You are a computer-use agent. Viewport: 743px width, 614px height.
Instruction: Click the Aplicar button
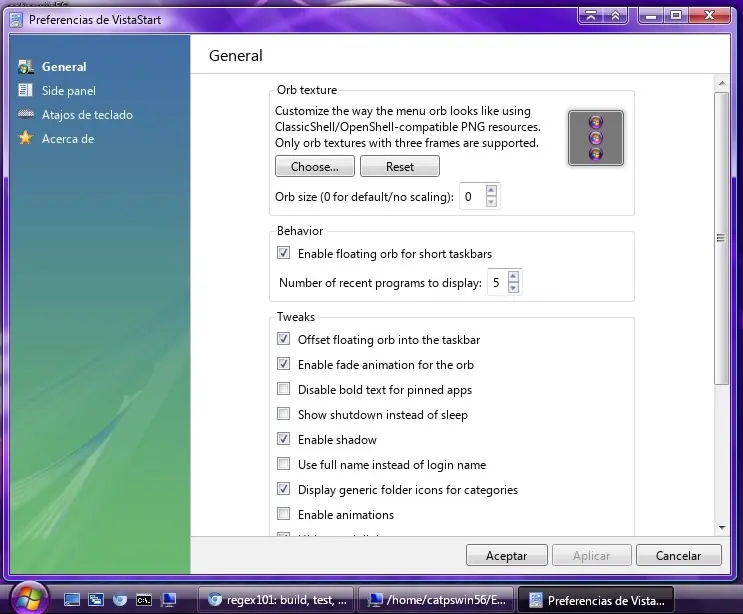591,555
